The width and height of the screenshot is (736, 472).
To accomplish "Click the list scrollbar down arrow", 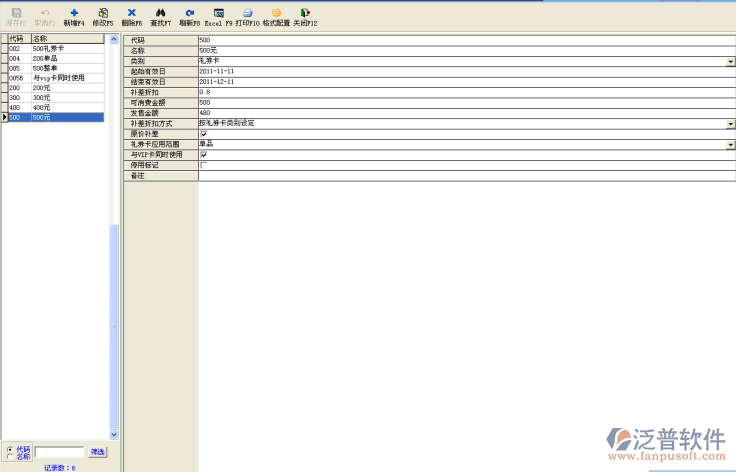I will tap(113, 434).
